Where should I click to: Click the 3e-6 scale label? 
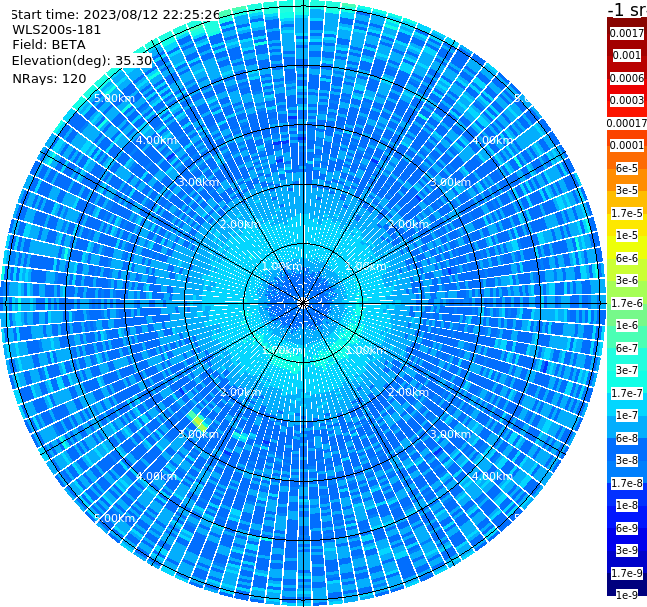tap(627, 280)
